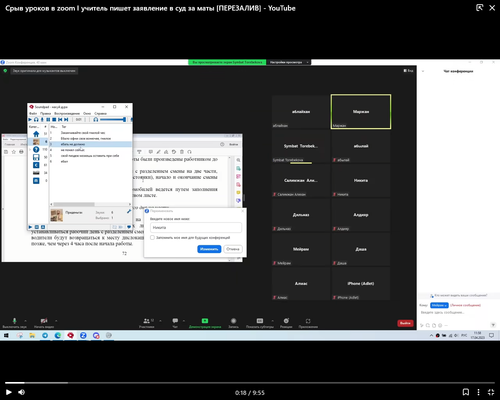Select sound row 4 in Soundpad list

(x=91, y=150)
